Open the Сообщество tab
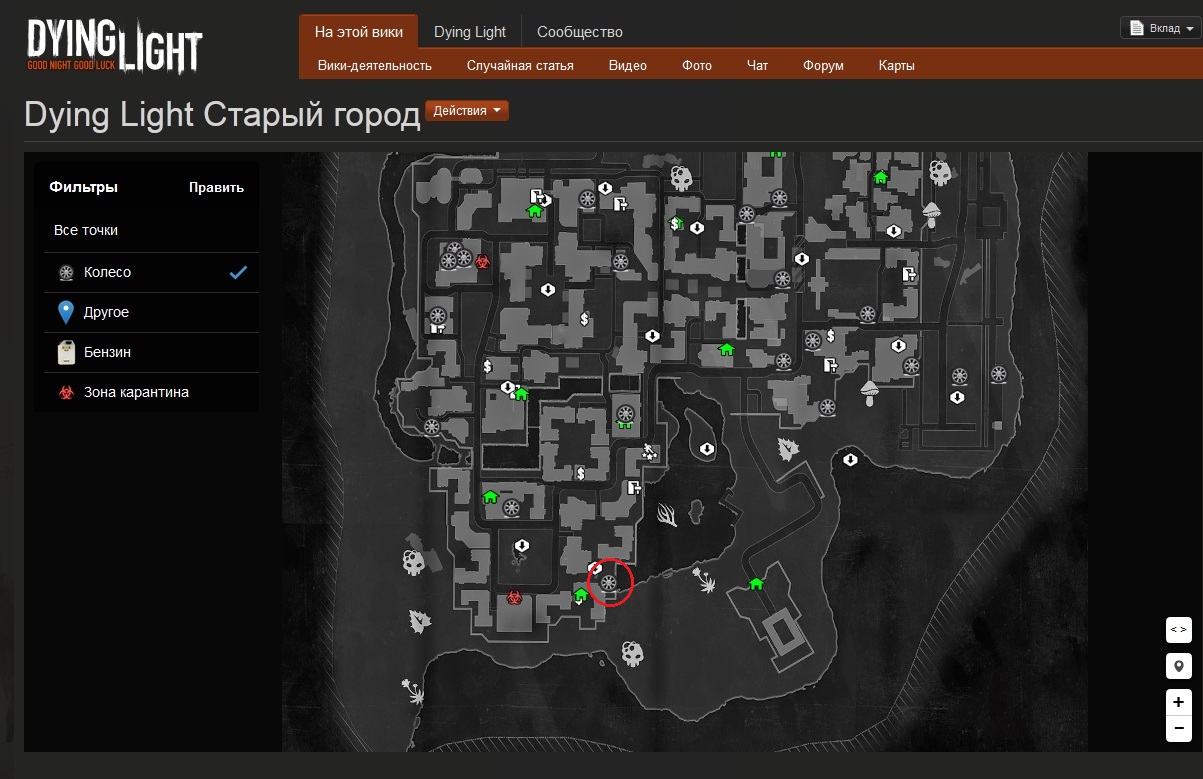The image size is (1203, 779). pos(580,32)
